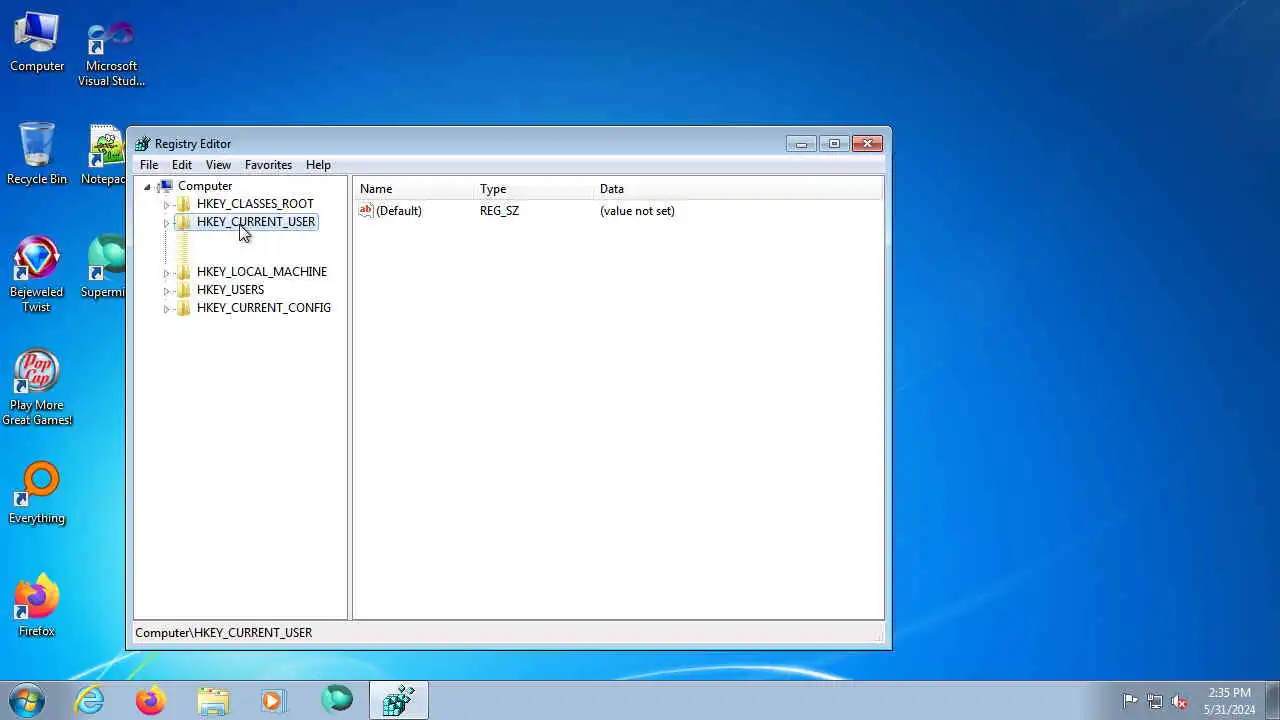Viewport: 1280px width, 720px height.
Task: Launch Internet Explorer from taskbar
Action: (x=90, y=701)
